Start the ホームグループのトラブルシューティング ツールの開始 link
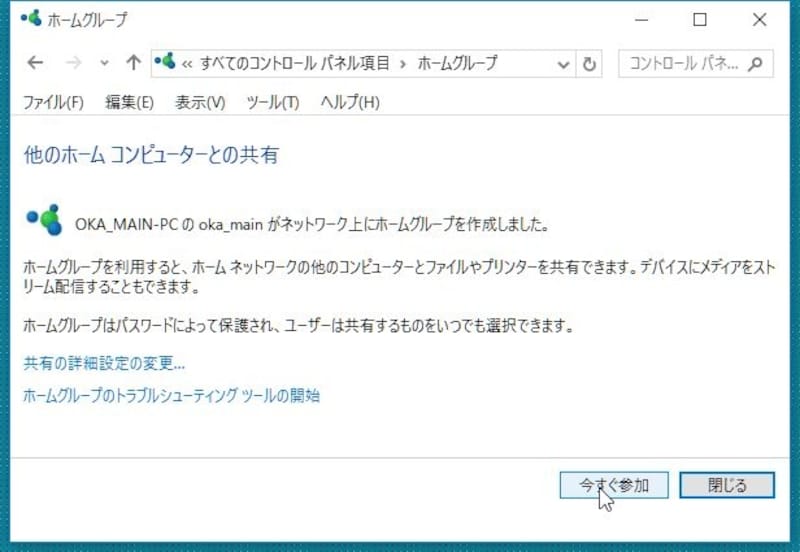The width and height of the screenshot is (800, 552). 171,395
